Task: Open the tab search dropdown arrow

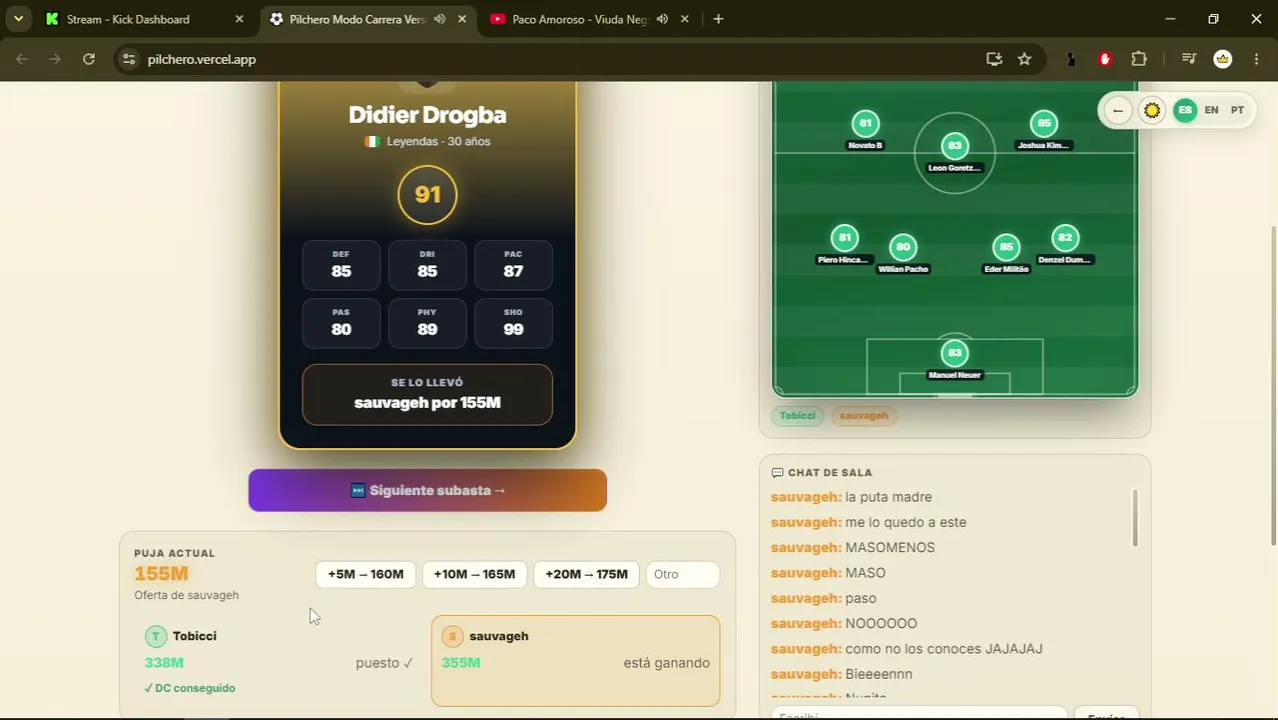Action: coord(18,19)
